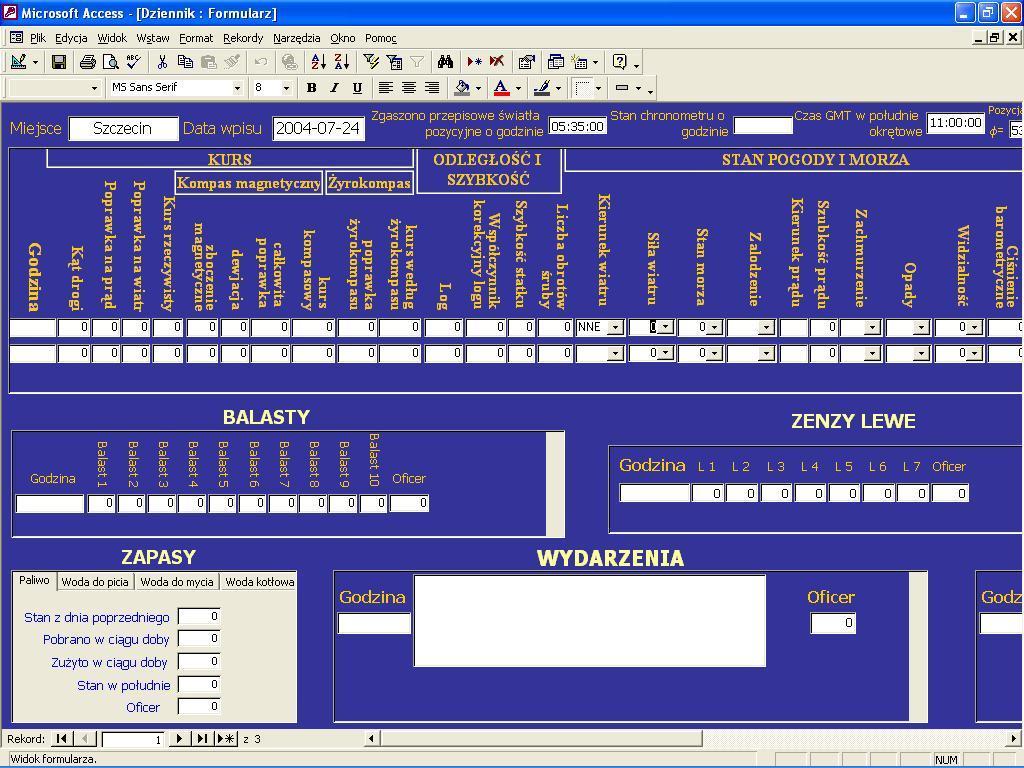Open line/border color picker
Screen dimensions: 1024x768
tap(558, 88)
